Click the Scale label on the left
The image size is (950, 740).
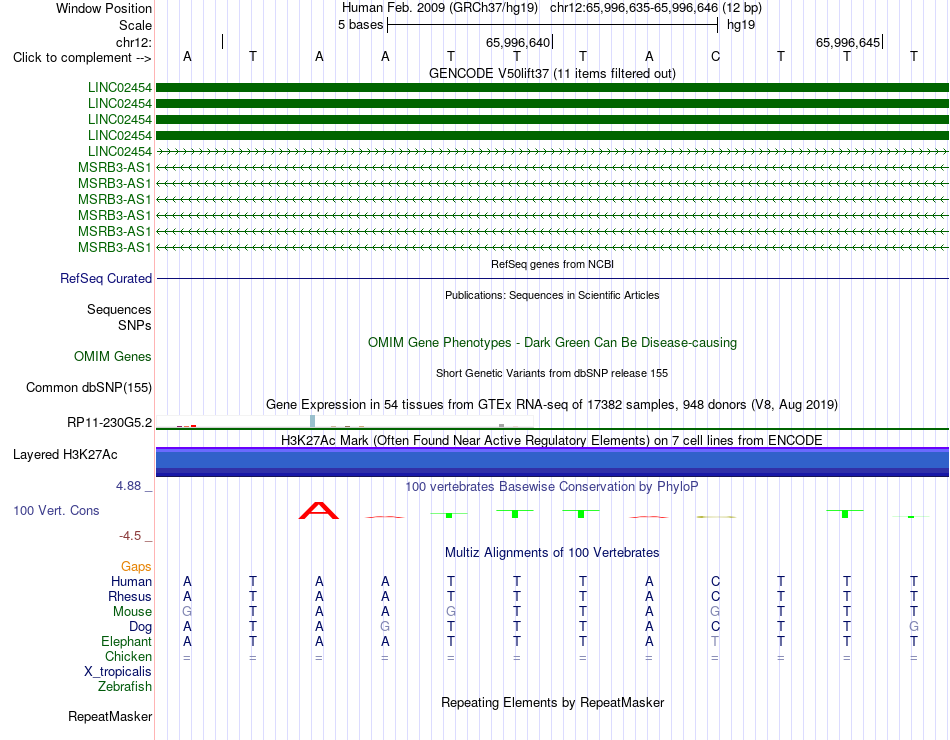[x=135, y=25]
